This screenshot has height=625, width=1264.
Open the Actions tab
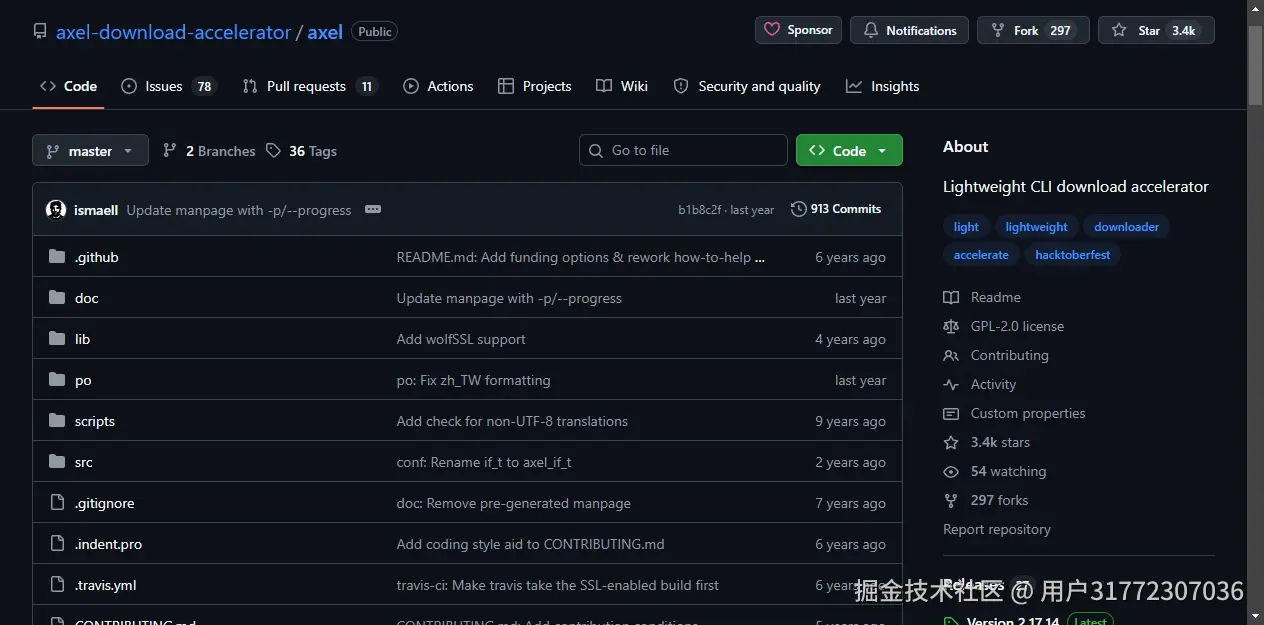coord(438,86)
